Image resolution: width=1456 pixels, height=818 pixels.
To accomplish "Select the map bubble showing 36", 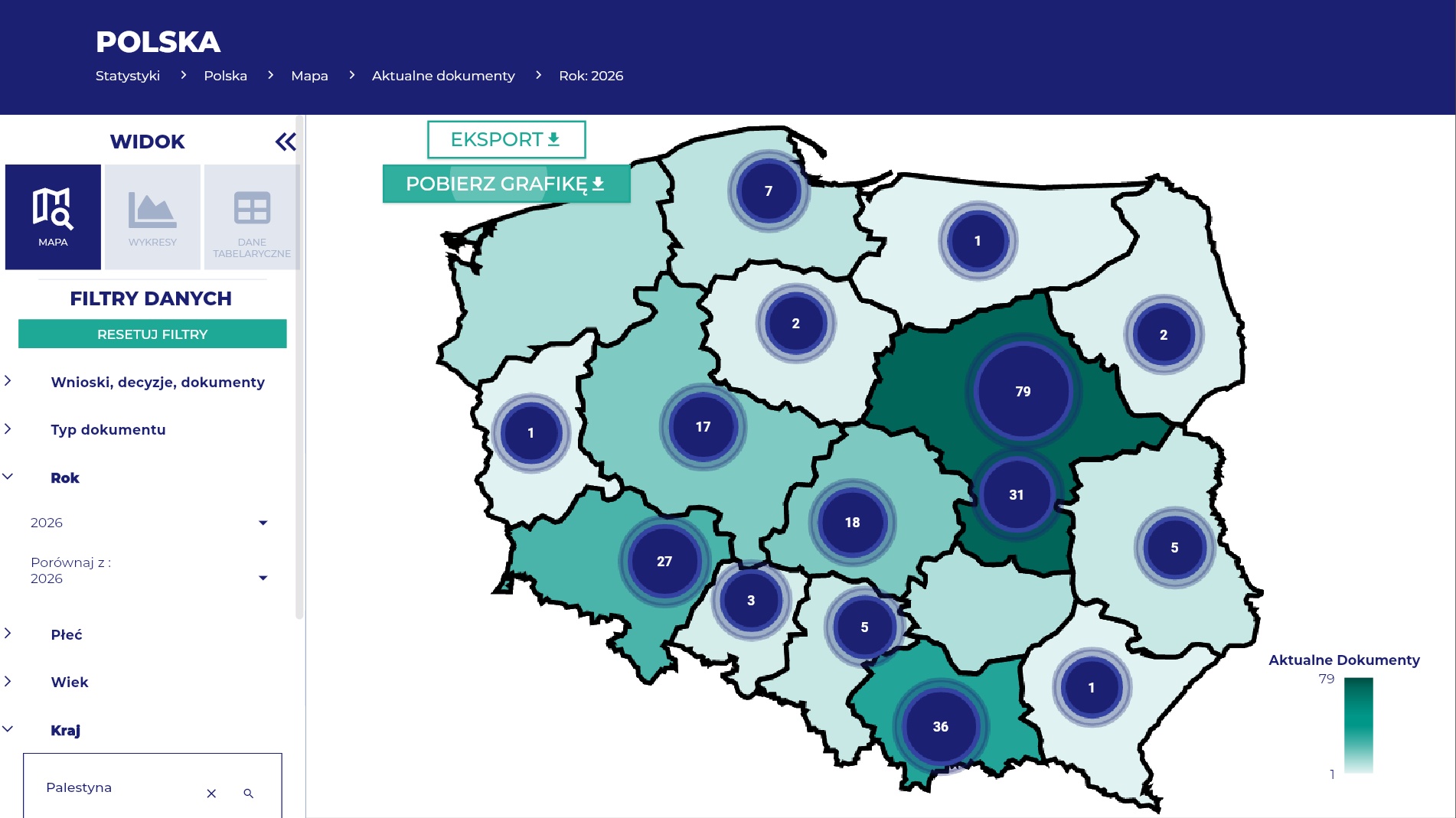I will [940, 726].
